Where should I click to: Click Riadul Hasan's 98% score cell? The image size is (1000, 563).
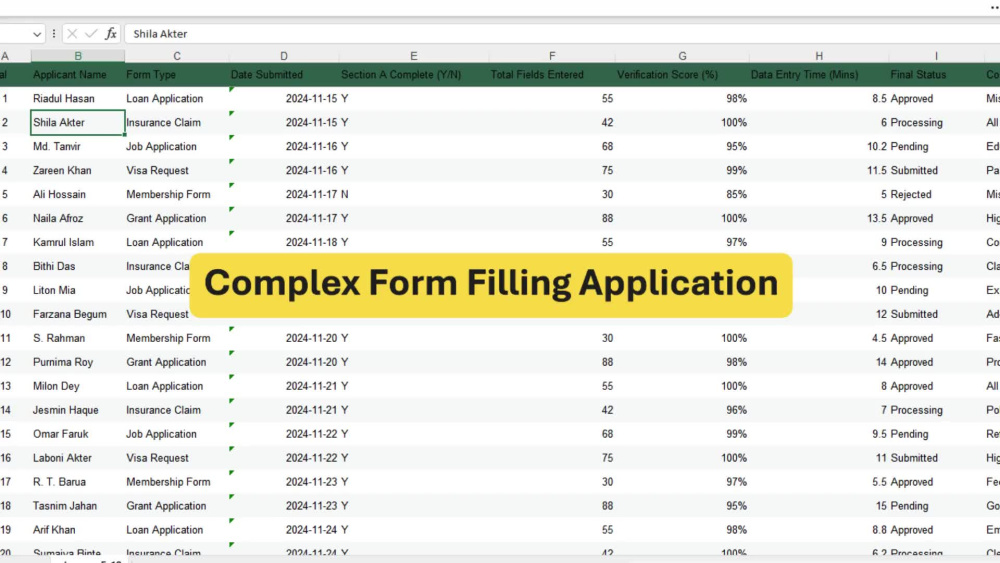click(x=682, y=99)
